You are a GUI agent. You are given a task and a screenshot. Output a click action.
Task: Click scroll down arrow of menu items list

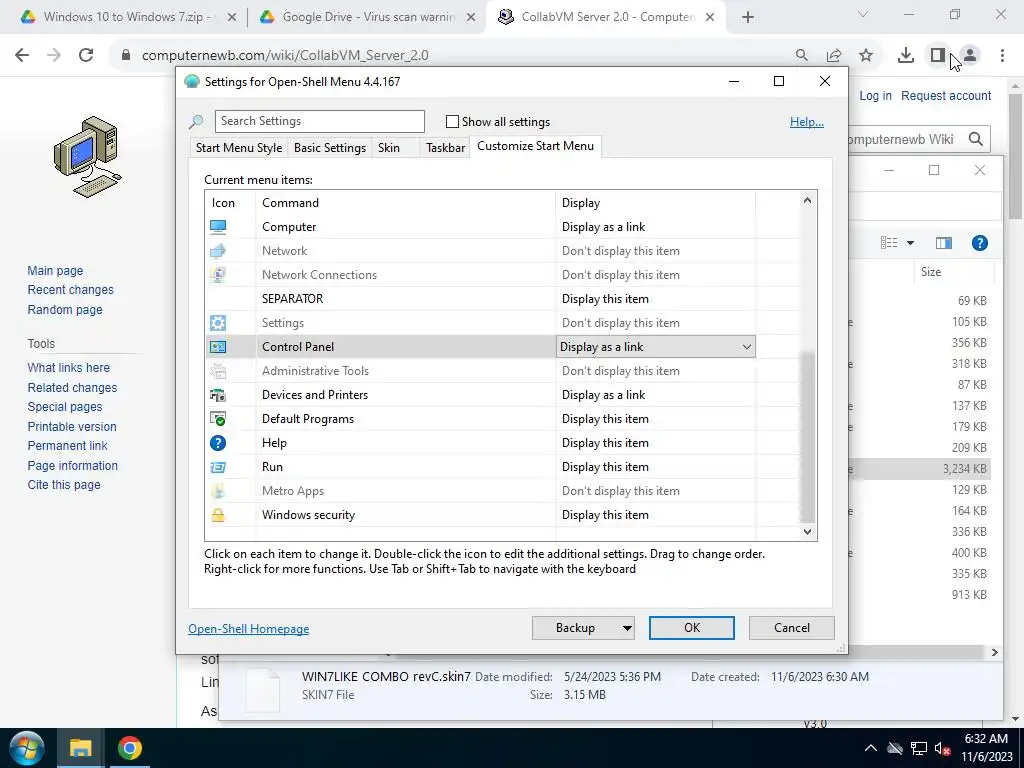(807, 532)
